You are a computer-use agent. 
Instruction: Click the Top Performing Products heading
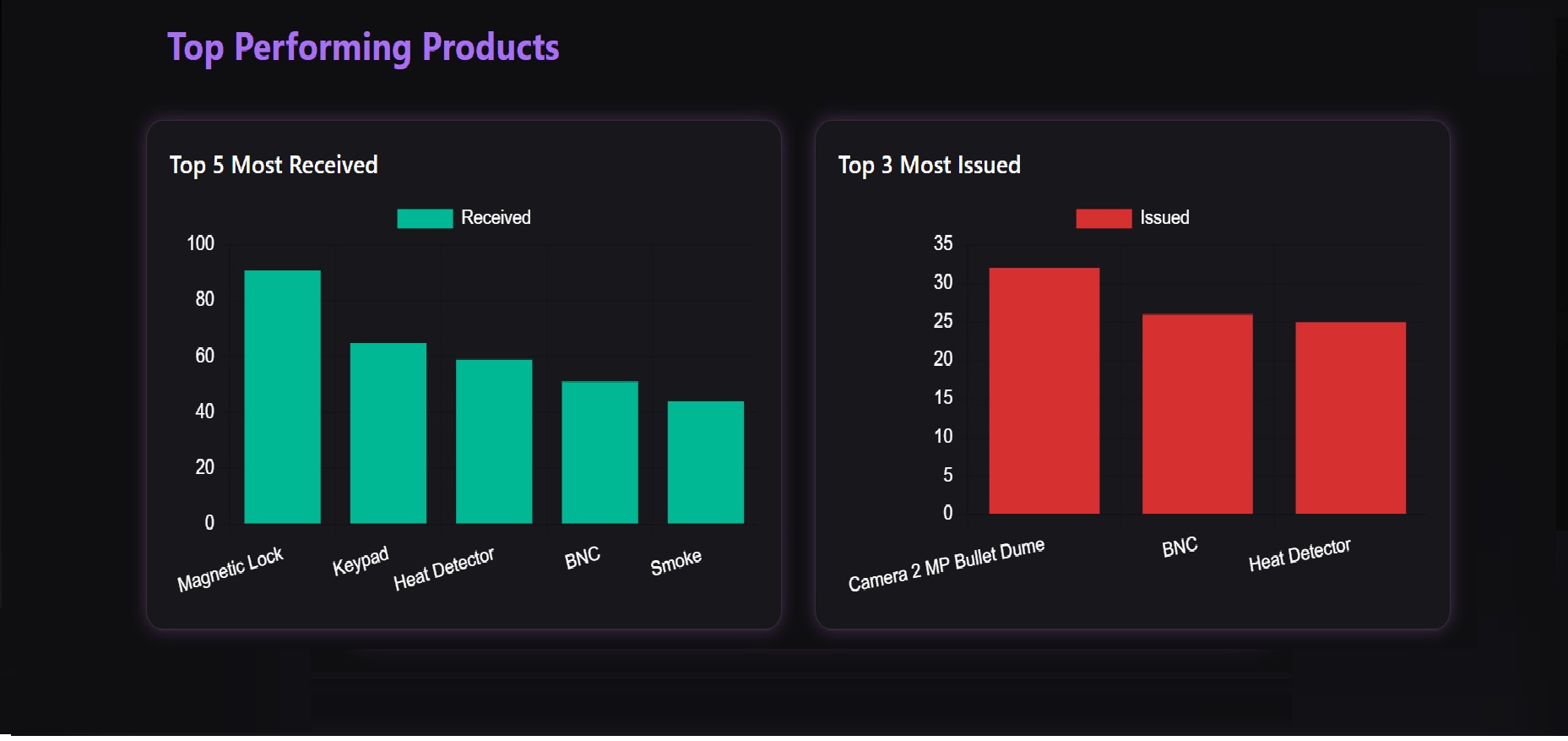(363, 47)
